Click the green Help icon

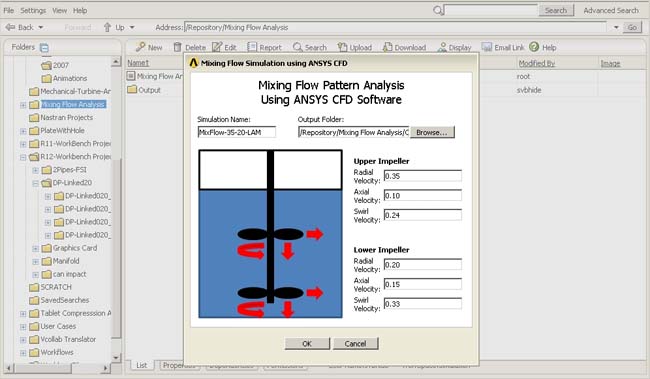(534, 47)
